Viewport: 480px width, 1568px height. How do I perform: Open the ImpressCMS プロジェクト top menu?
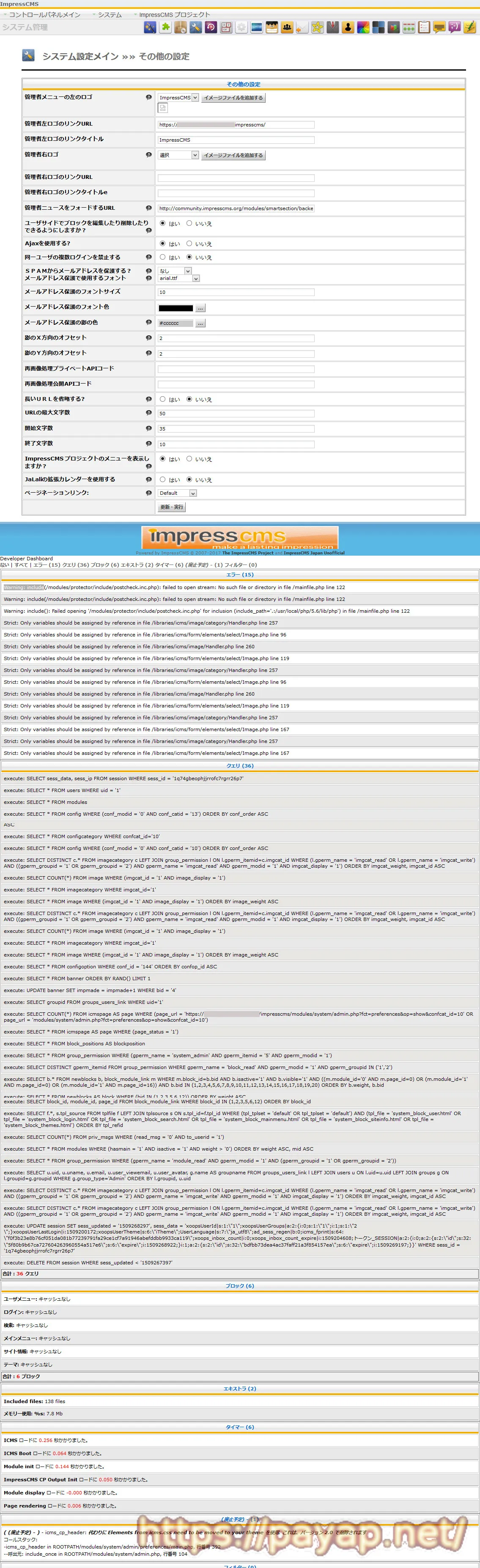point(175,15)
